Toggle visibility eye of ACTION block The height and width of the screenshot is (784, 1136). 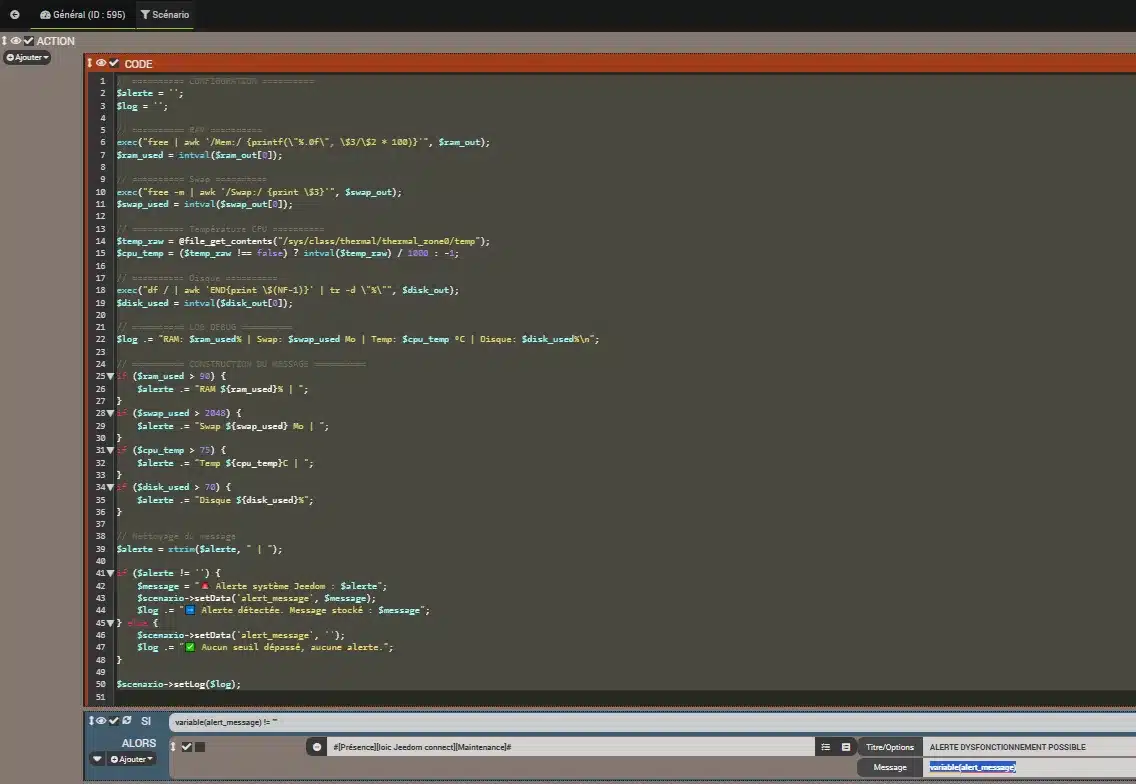[15, 41]
